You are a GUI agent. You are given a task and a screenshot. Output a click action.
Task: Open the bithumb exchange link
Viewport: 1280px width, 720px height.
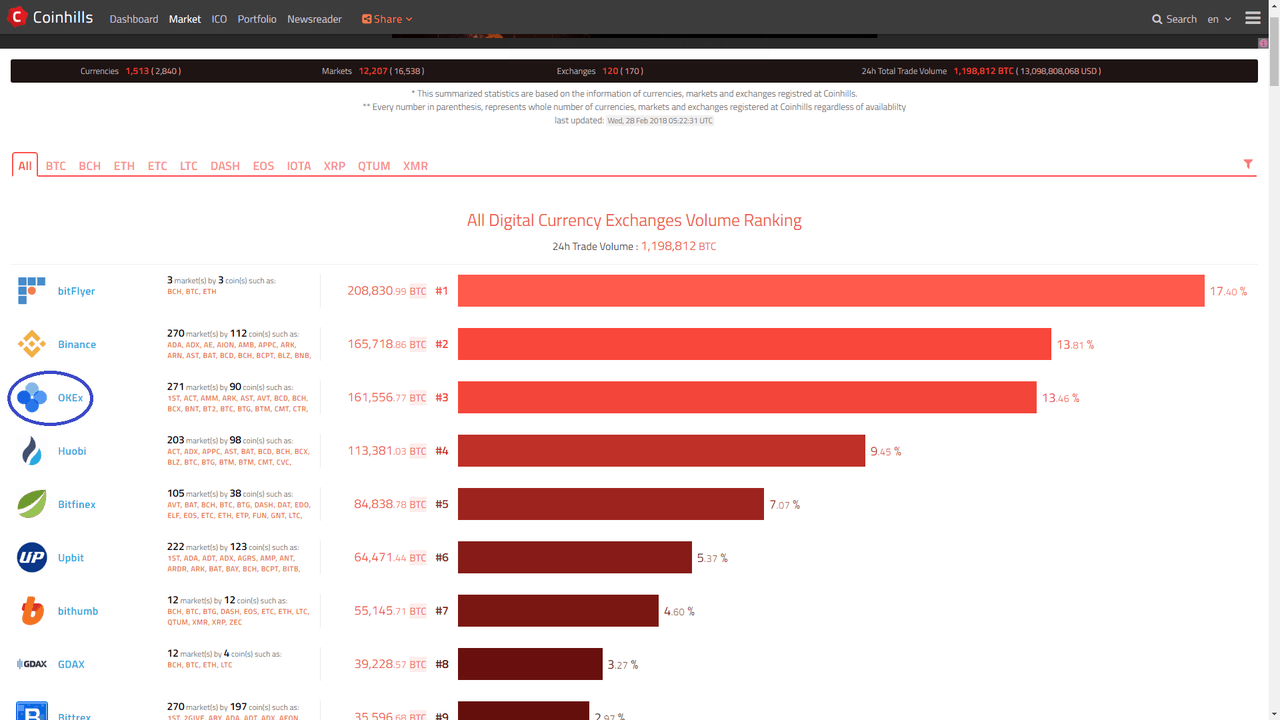[x=78, y=611]
